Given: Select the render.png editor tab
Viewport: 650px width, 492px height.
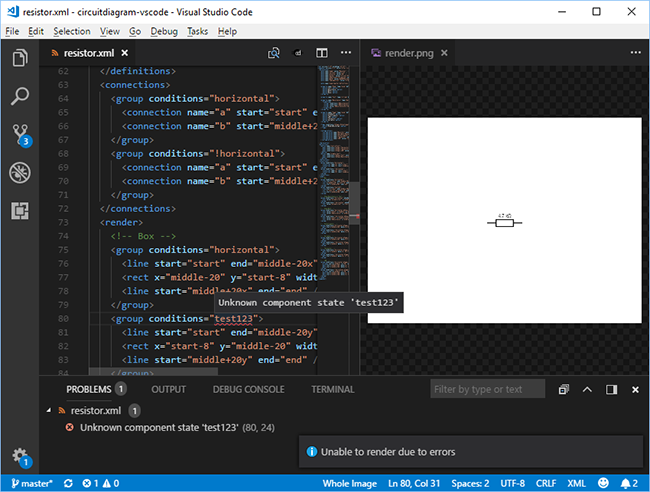Looking at the screenshot, I should pyautogui.click(x=409, y=53).
